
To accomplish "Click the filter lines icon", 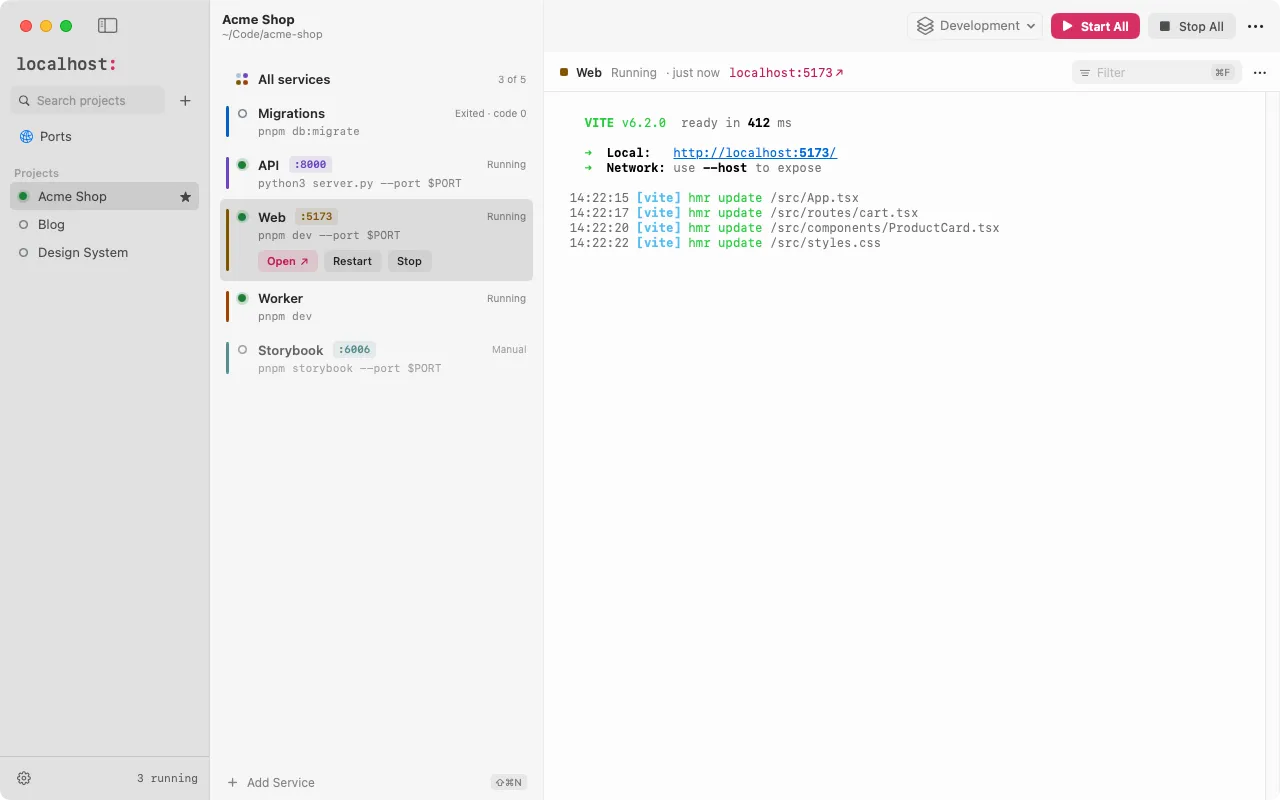I will coord(1085,73).
